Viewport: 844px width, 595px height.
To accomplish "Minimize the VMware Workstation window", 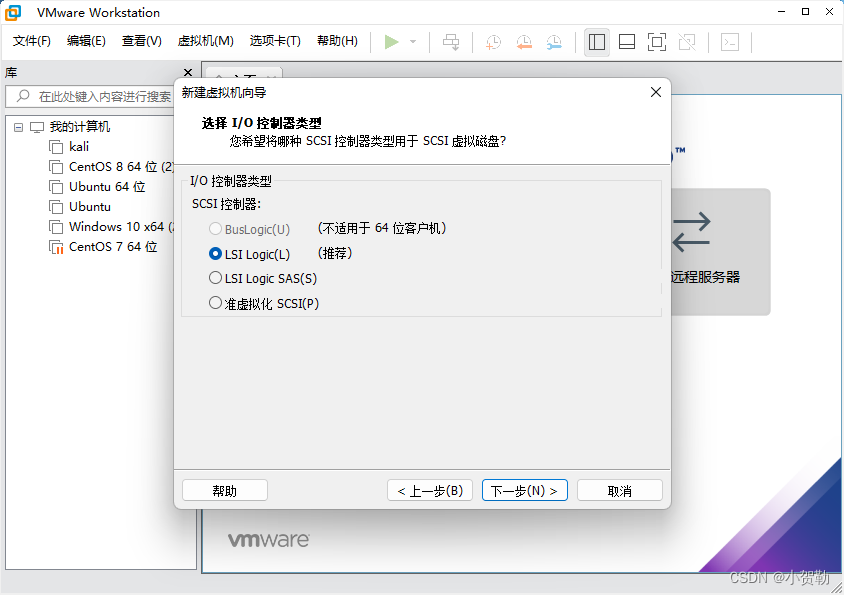I will (782, 12).
